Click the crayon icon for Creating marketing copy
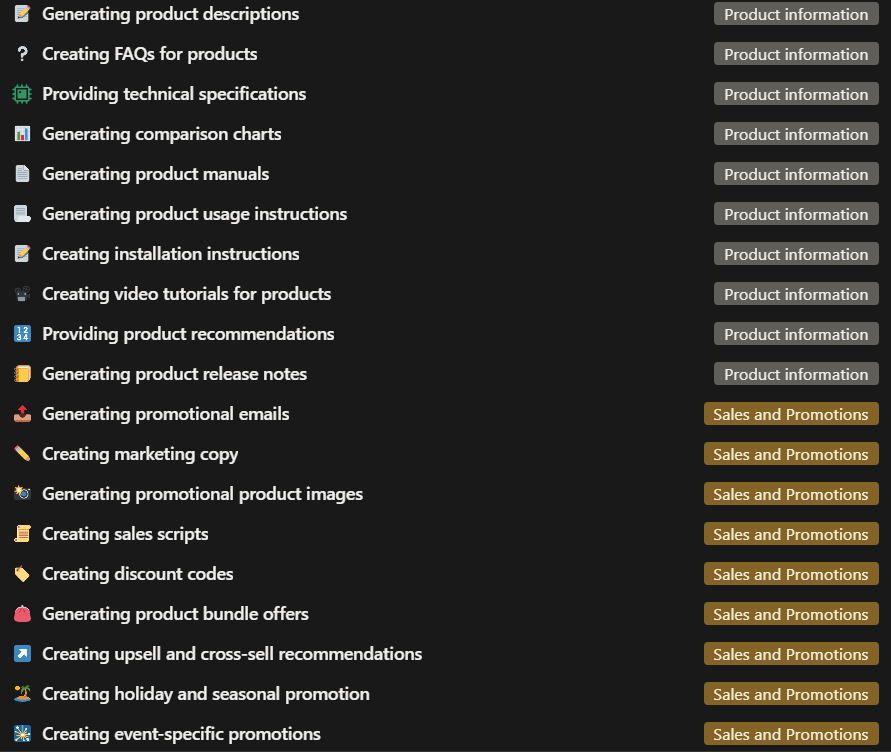Screen dimensions: 891x752 22,454
